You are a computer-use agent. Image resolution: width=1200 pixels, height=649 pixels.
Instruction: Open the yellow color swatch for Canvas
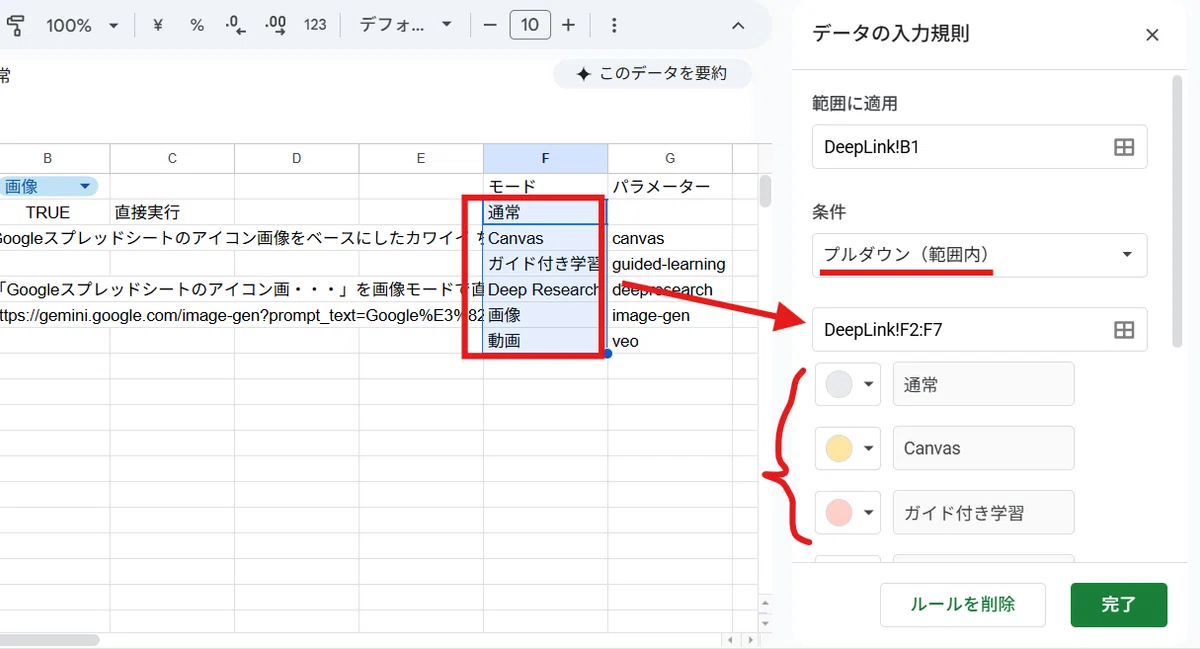tap(848, 448)
